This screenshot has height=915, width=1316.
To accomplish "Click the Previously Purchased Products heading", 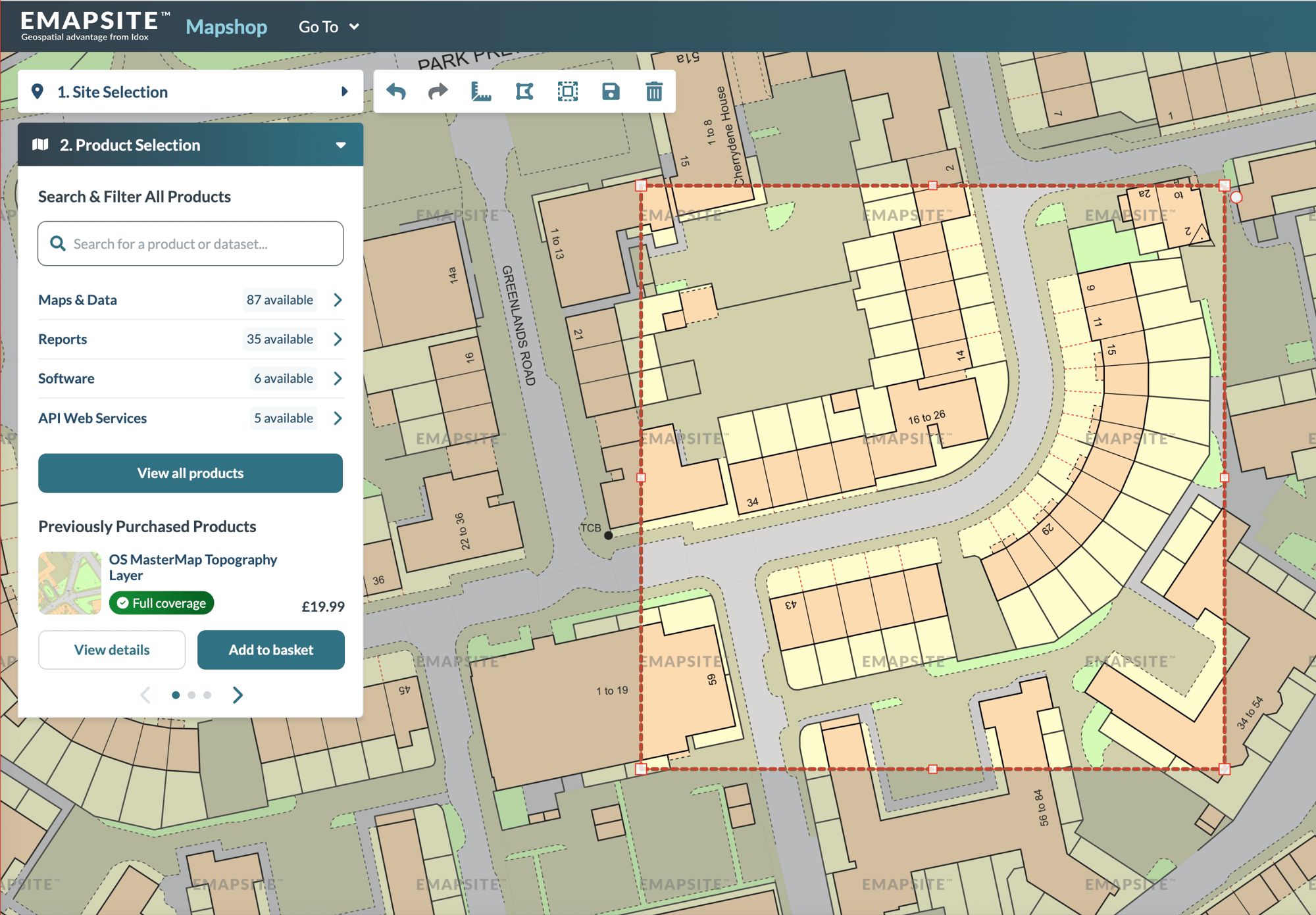I will (x=147, y=526).
